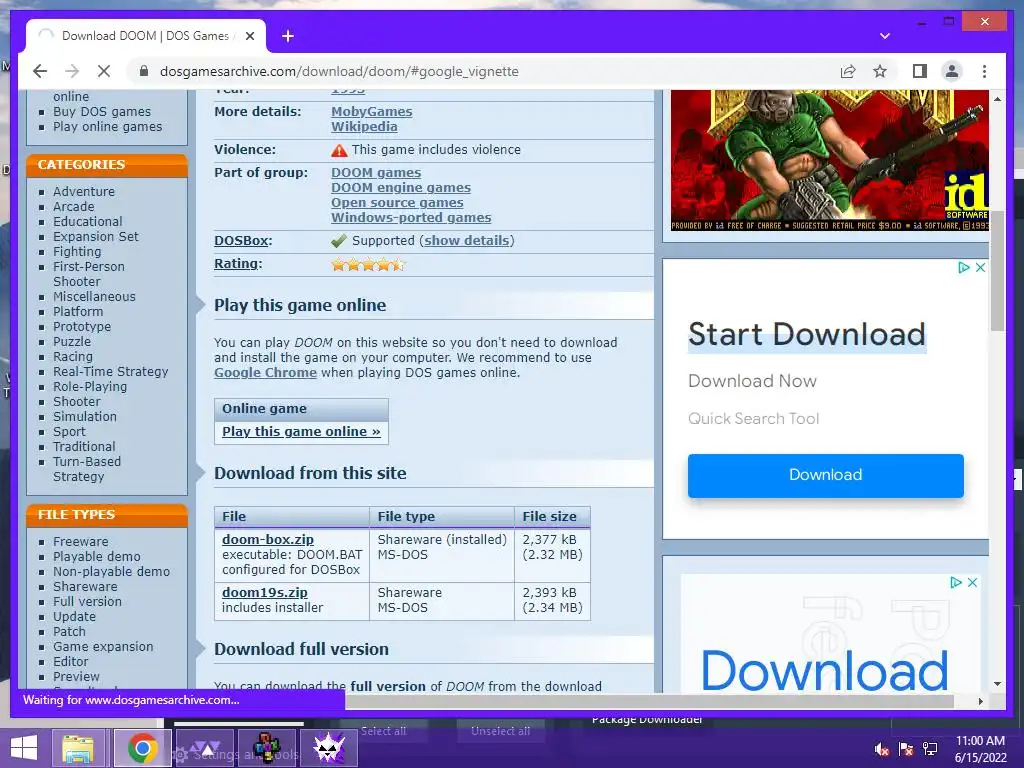Open the Shareware file type
The width and height of the screenshot is (1024, 768).
click(x=85, y=586)
